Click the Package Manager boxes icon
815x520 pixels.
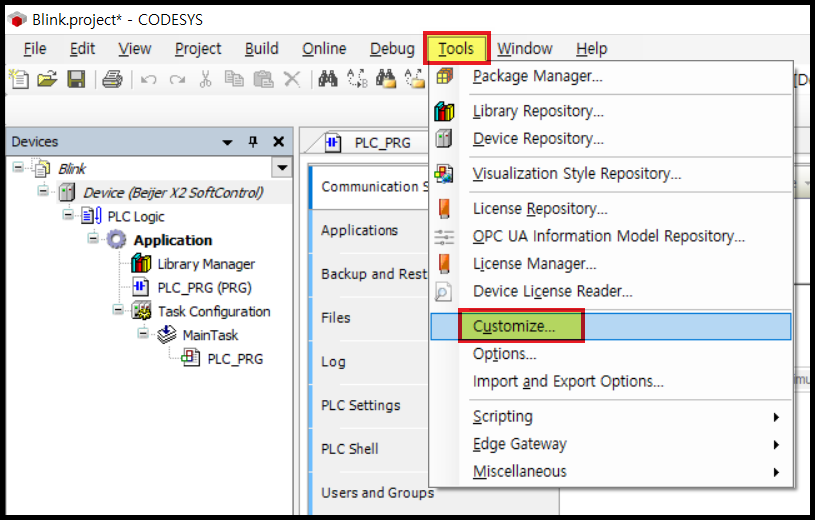pos(444,76)
